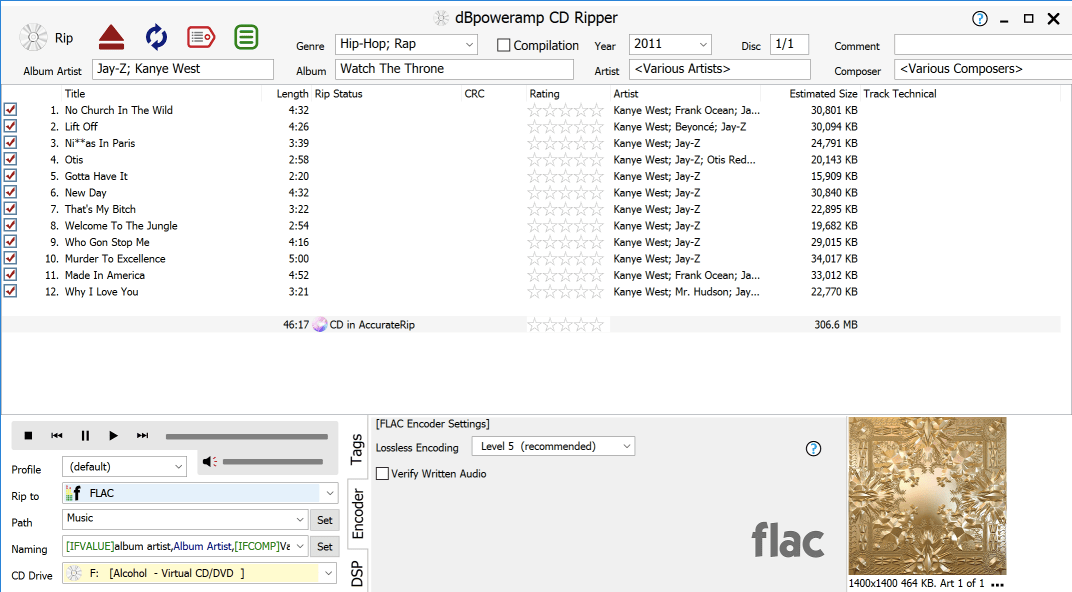This screenshot has width=1072, height=592.
Task: Uncheck track 3 Ni**as In Paris
Action: (11, 142)
